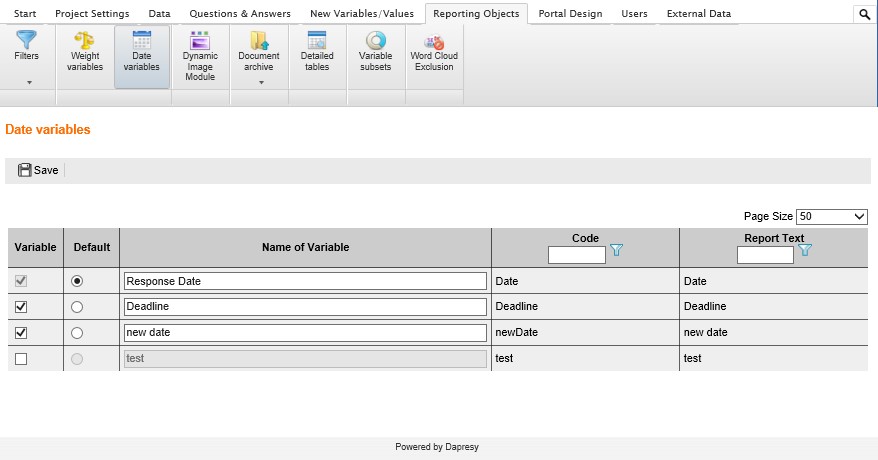The width and height of the screenshot is (878, 460).
Task: Enable the test variable checkbox
Action: pos(21,359)
